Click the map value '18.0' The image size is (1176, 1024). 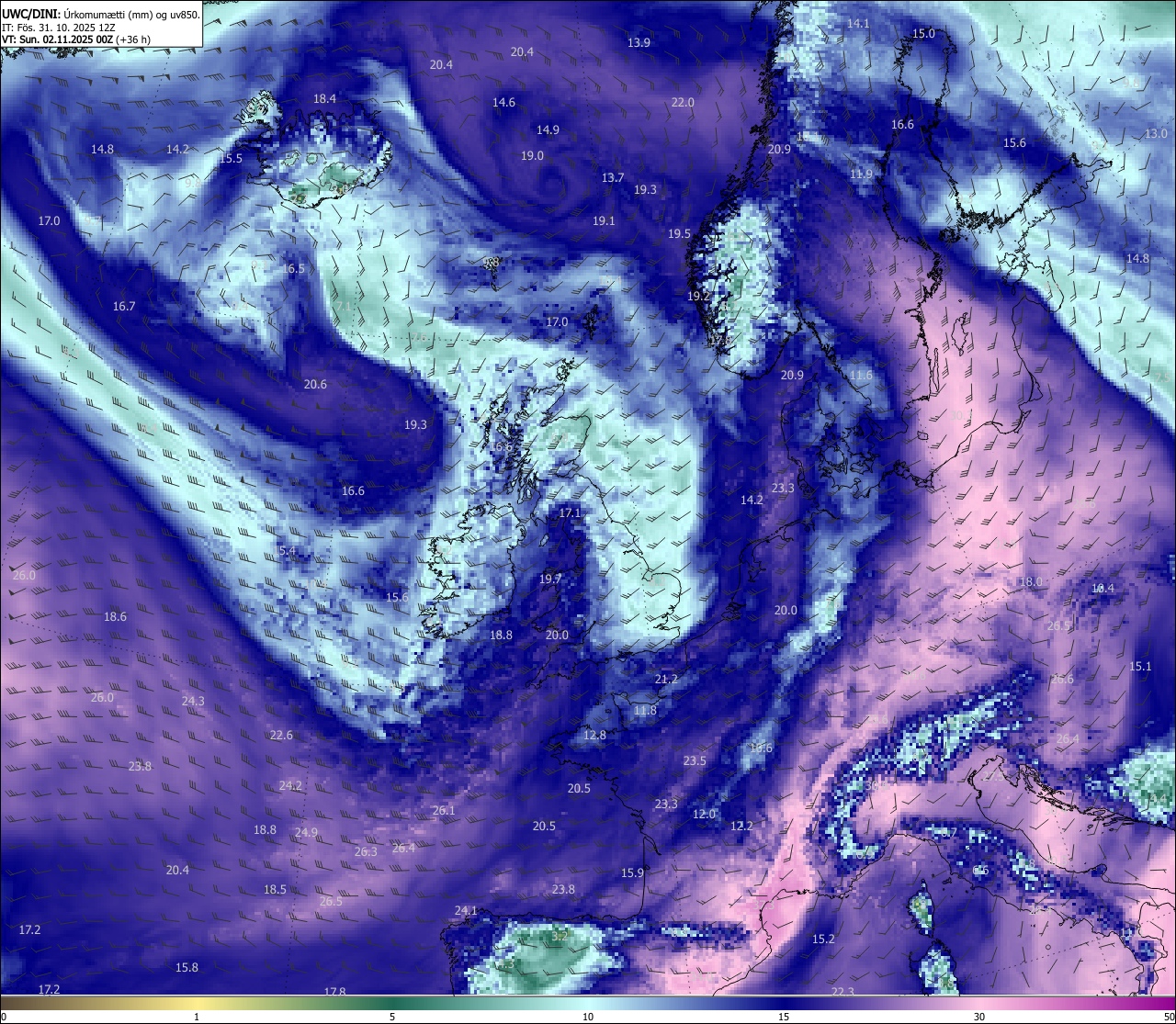(1031, 582)
